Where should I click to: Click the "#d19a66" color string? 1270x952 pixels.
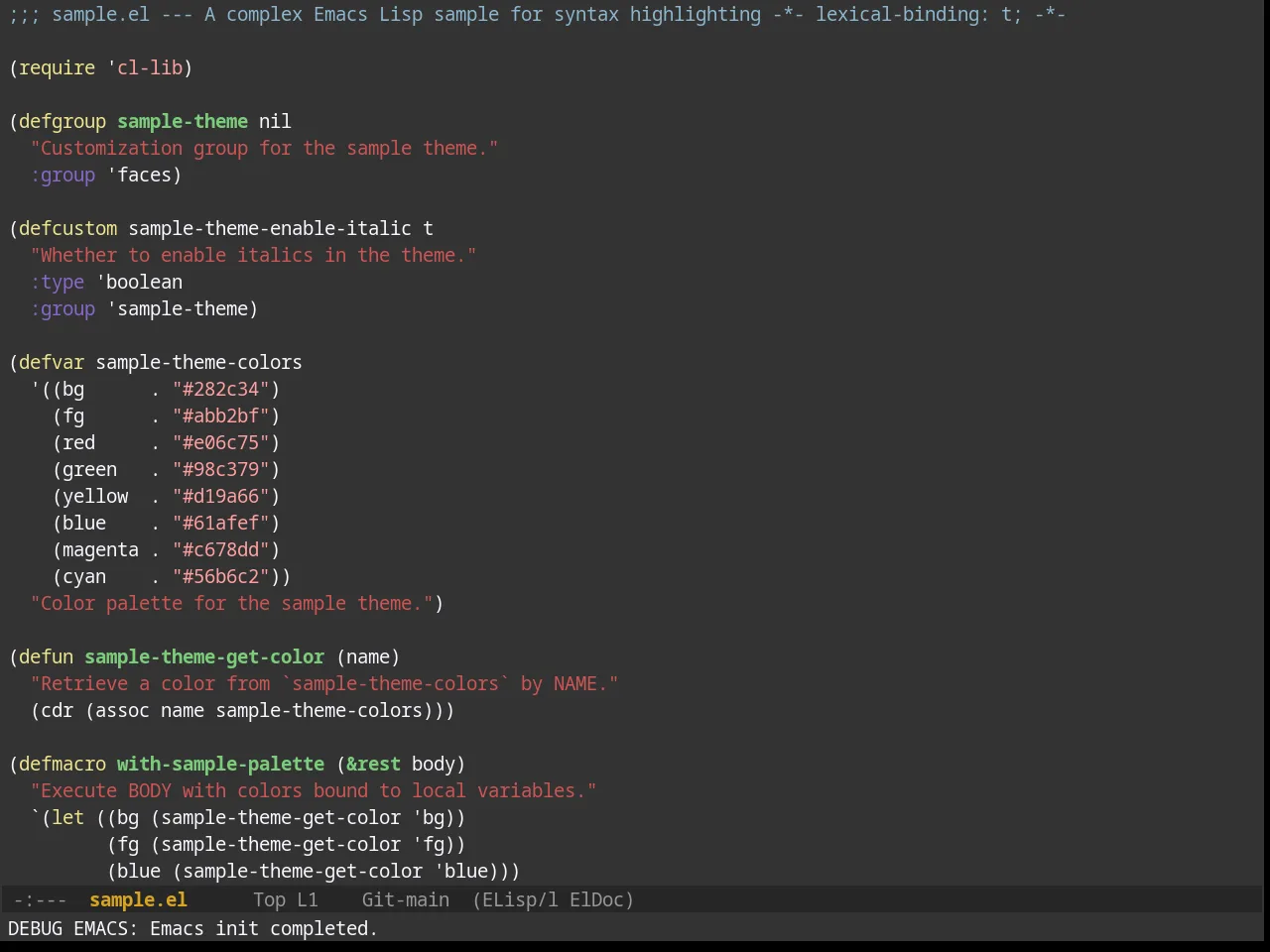[220, 496]
